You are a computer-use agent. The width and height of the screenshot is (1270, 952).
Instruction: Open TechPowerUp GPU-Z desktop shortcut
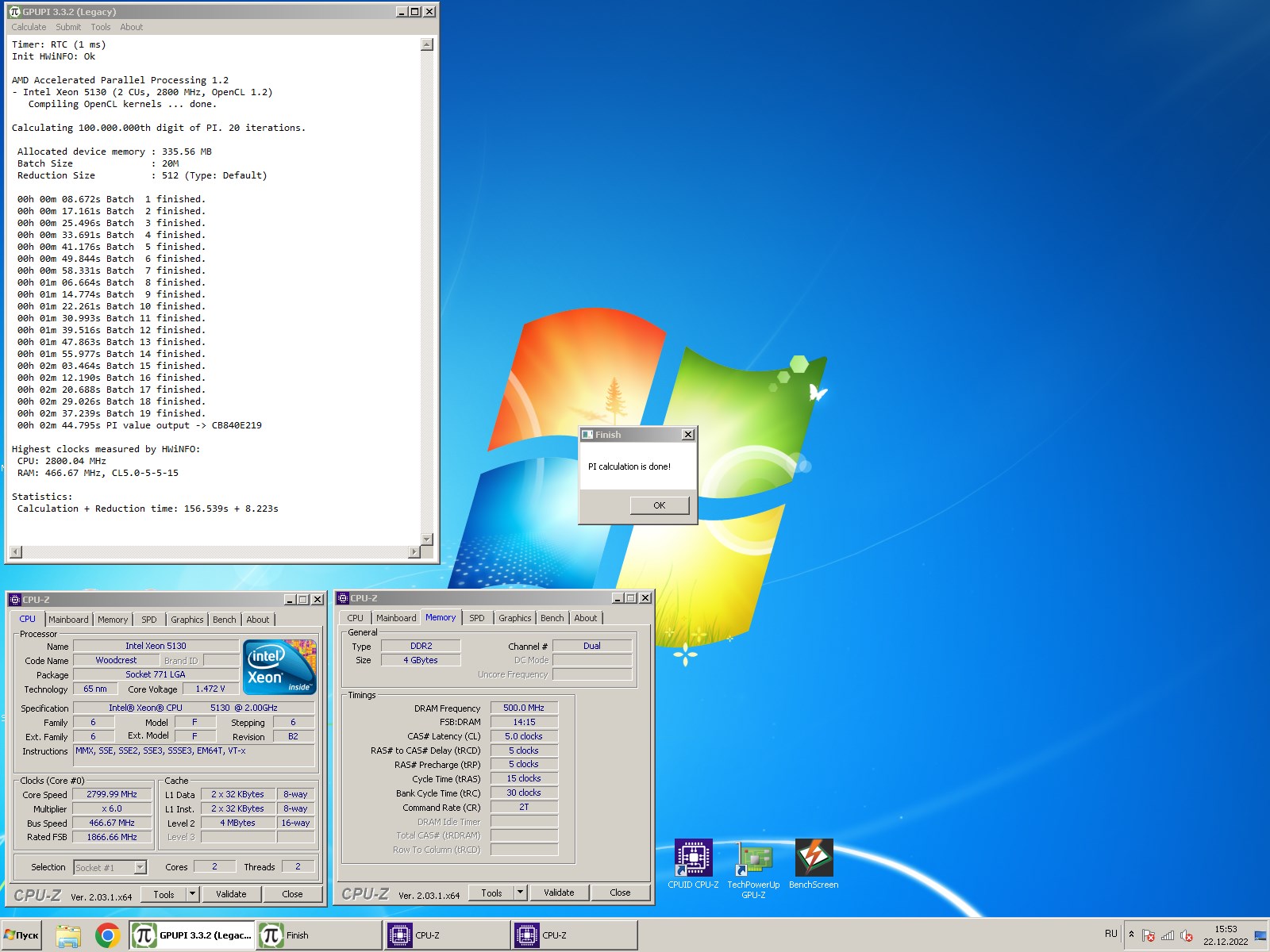click(753, 869)
